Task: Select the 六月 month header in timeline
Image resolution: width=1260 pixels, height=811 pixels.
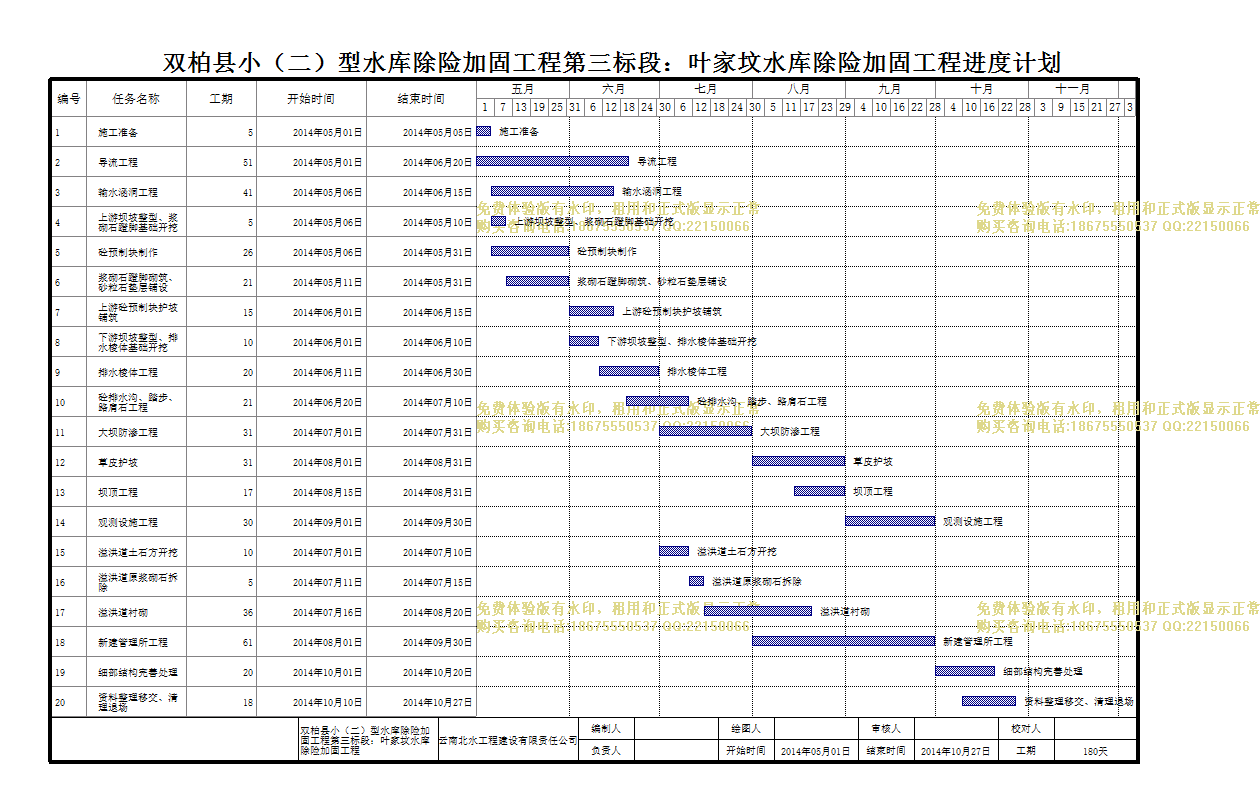Action: point(614,89)
